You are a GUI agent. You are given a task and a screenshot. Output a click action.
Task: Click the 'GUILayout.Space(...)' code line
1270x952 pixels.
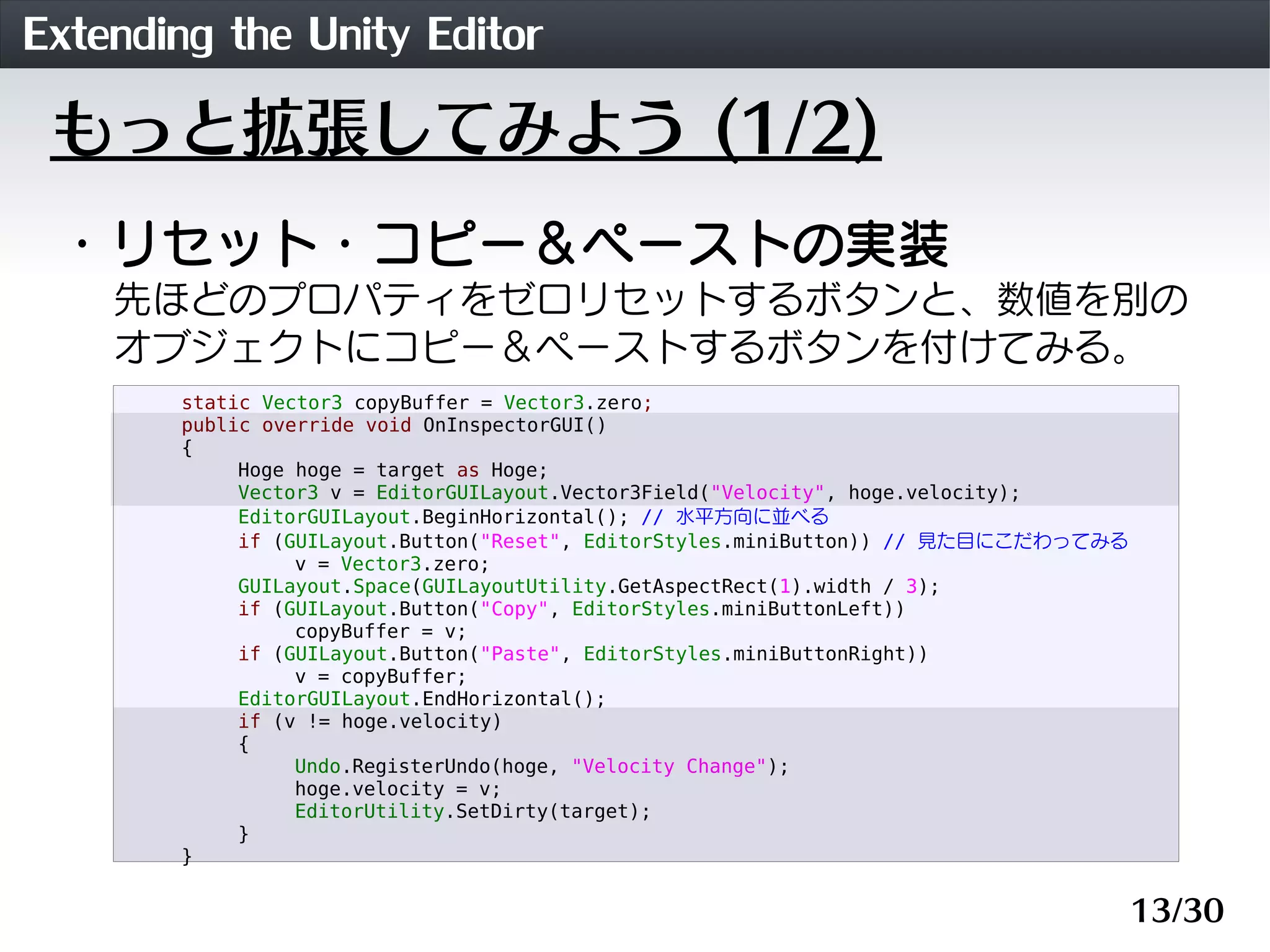(588, 587)
